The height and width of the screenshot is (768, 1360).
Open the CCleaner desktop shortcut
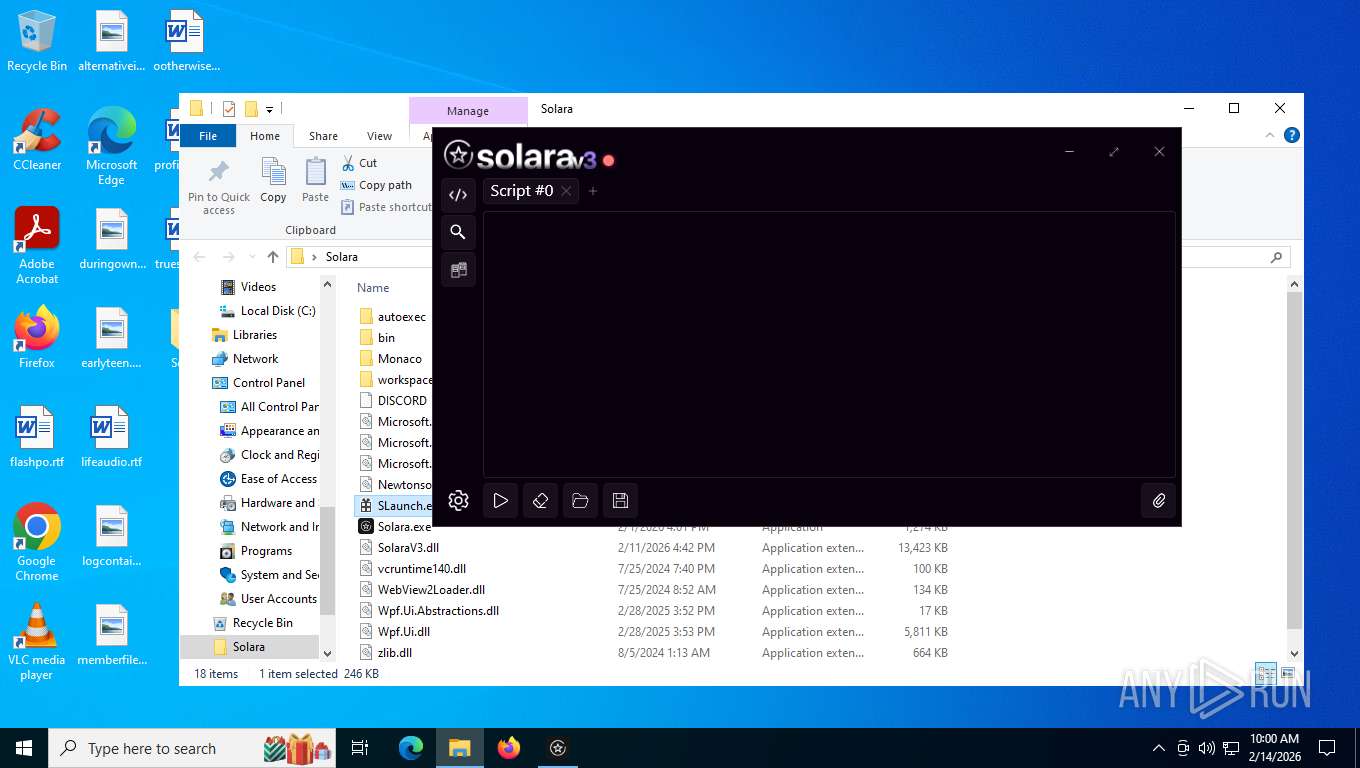click(37, 141)
